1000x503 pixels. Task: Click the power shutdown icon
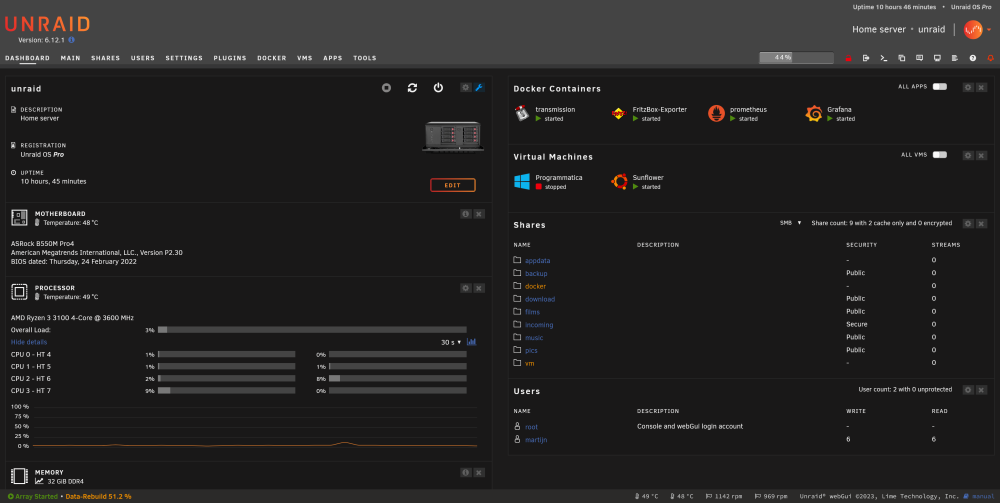coord(438,88)
